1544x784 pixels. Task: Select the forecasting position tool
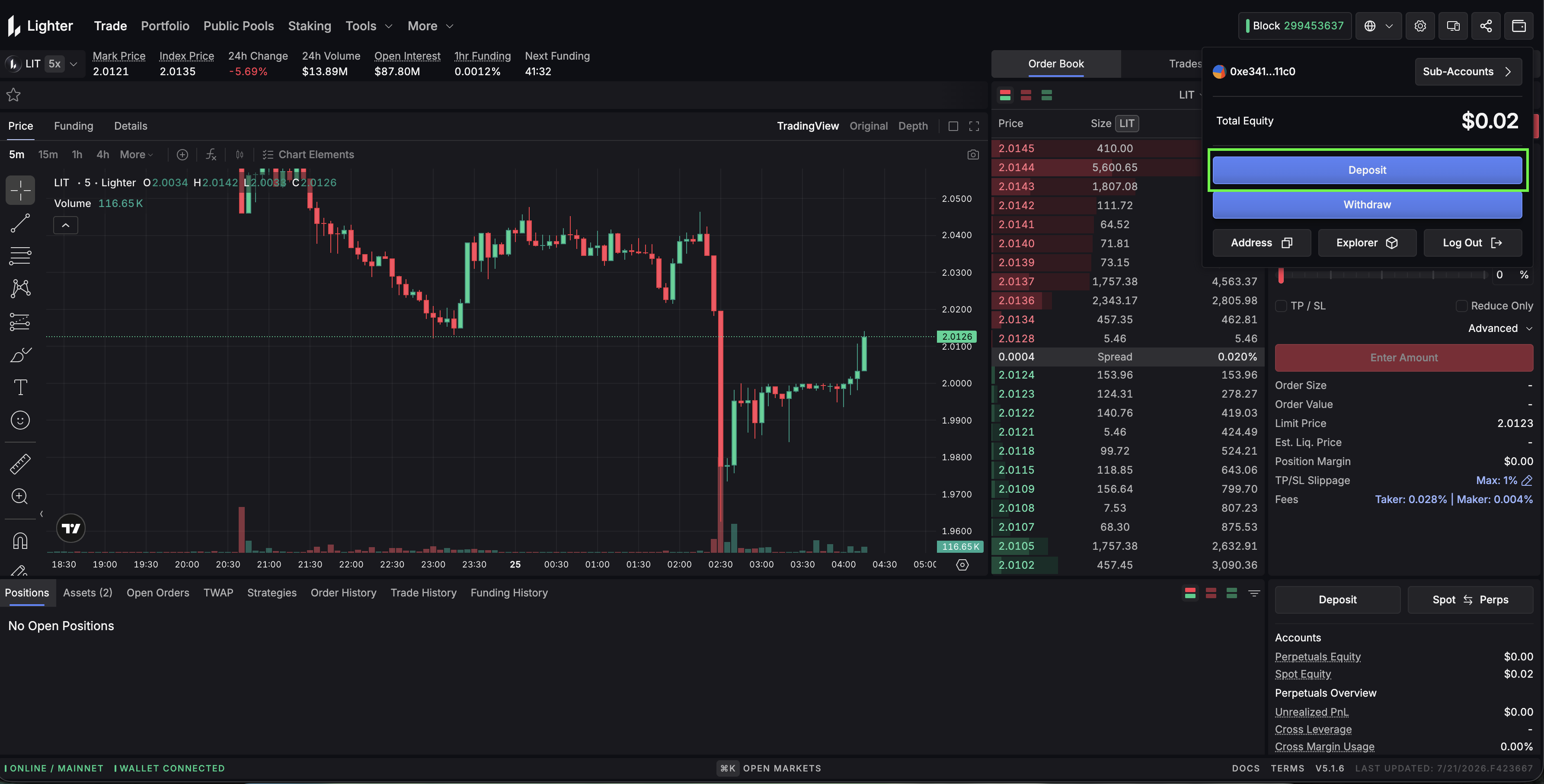20,322
